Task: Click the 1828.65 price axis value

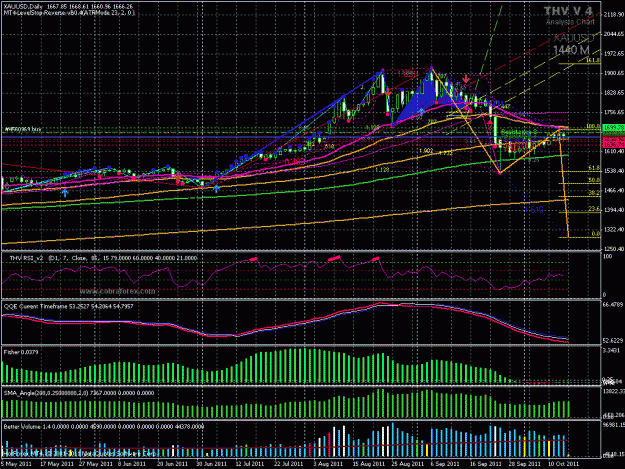Action: 613,93
